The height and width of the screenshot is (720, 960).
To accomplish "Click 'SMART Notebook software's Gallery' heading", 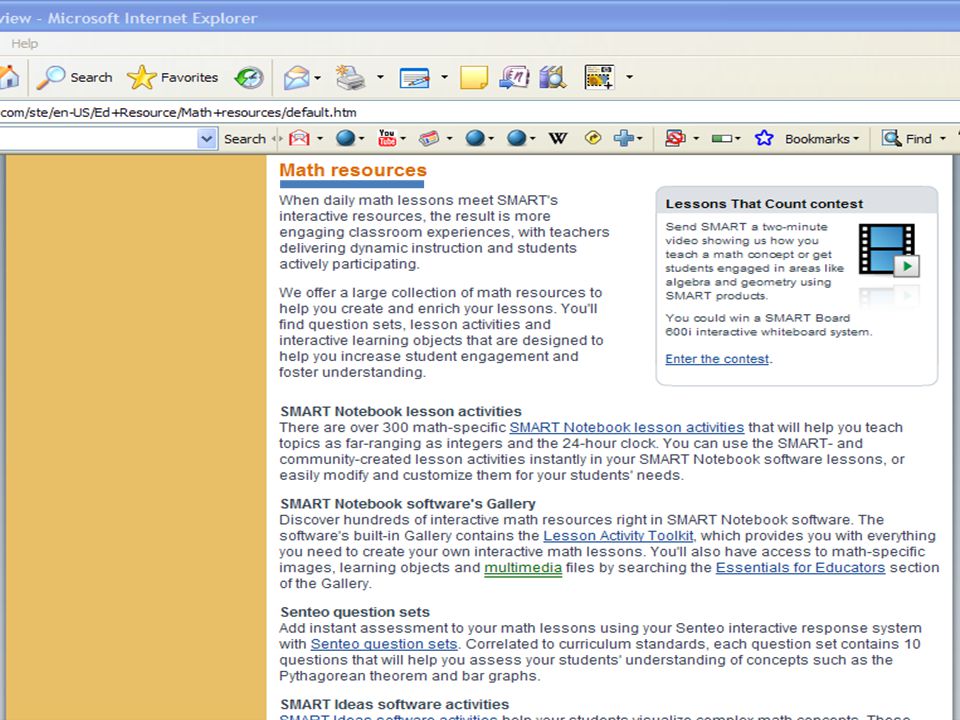I will tap(408, 504).
